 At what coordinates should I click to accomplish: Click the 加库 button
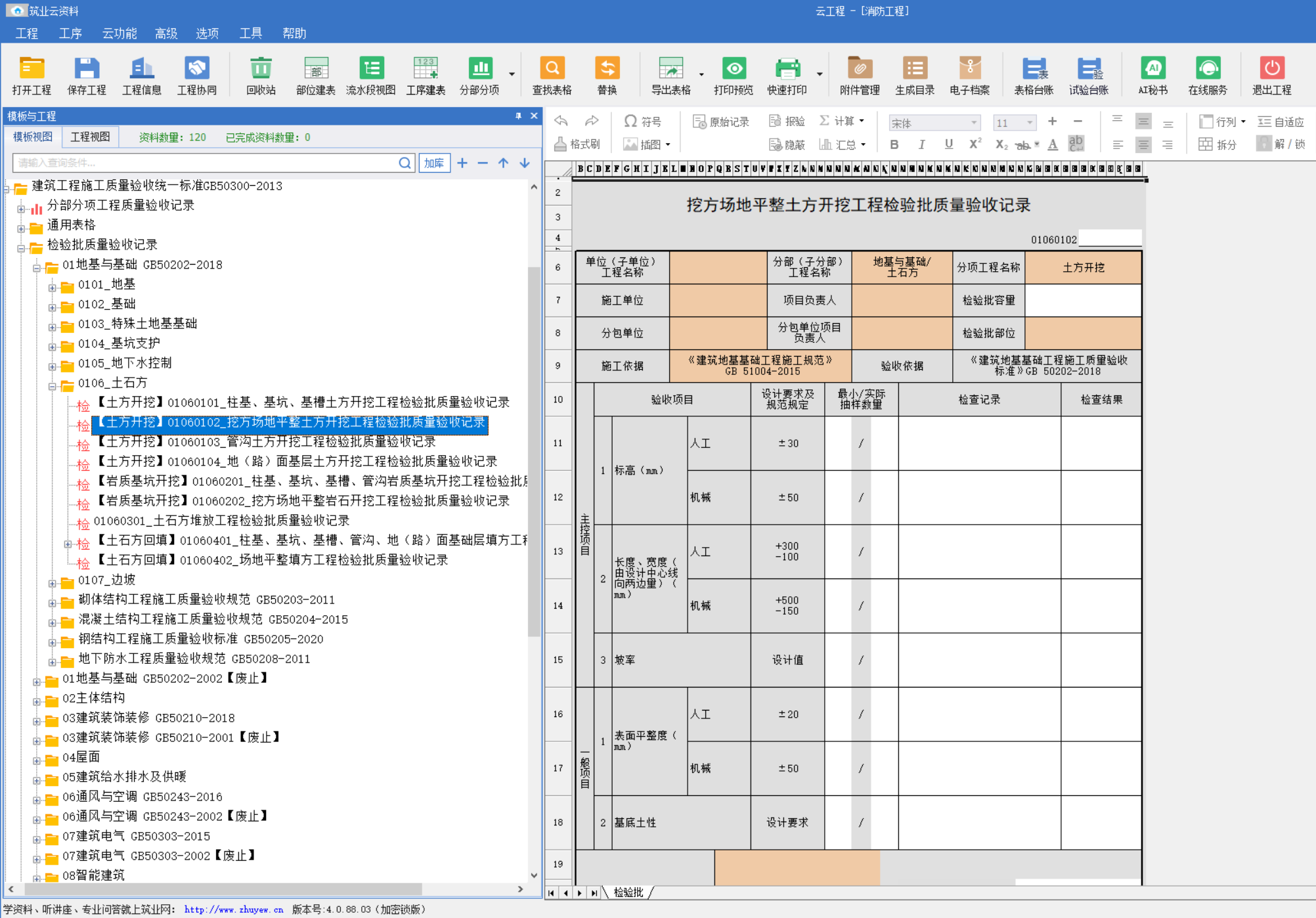[x=434, y=163]
